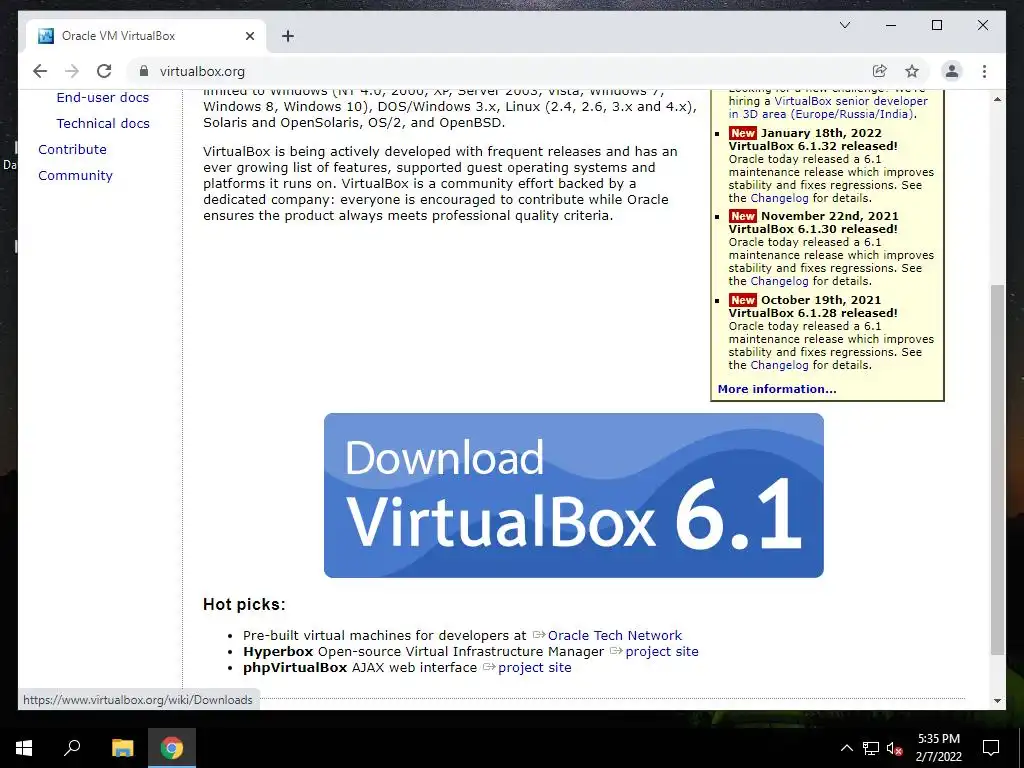Click external link icon before Oracle Tech Network
1024x768 pixels.
(x=539, y=635)
